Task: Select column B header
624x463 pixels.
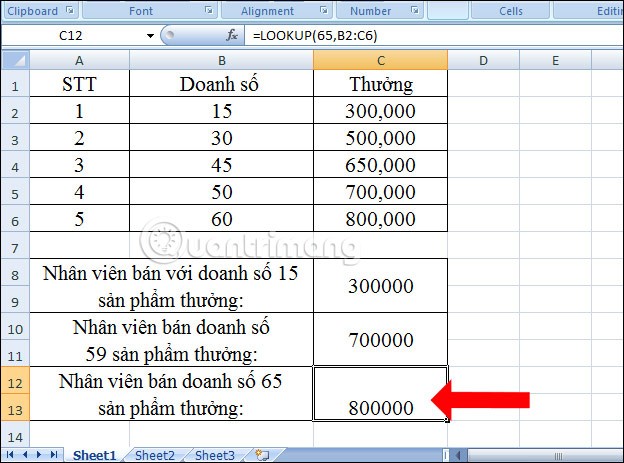Action: 221,61
